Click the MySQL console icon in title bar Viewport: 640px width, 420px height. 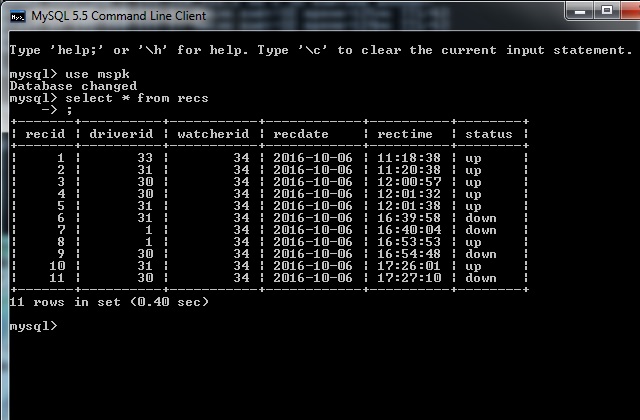point(17,14)
